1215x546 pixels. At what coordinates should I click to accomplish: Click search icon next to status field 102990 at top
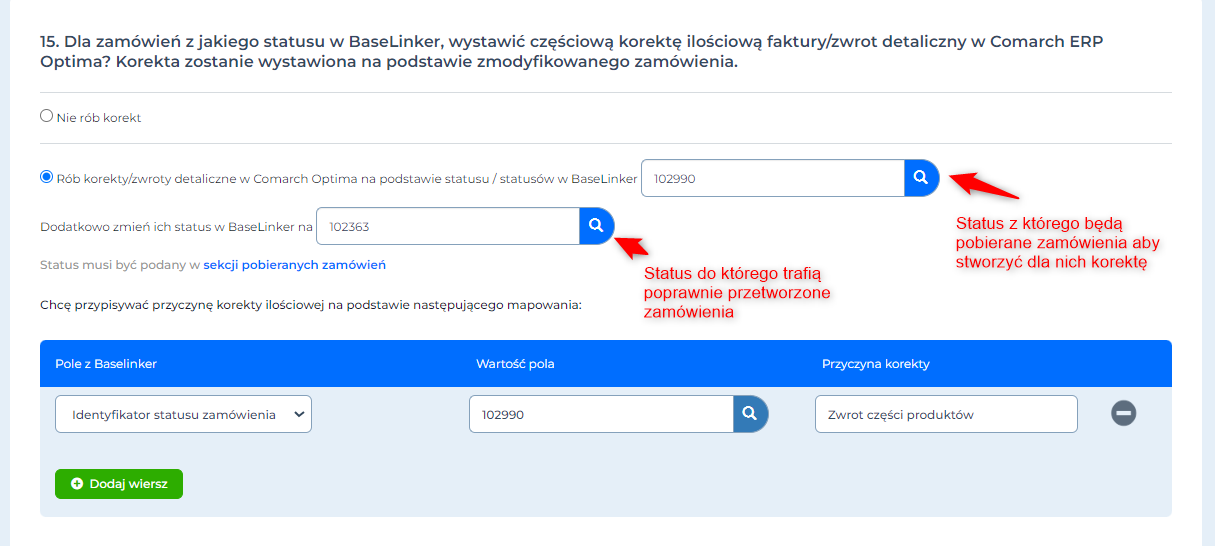tap(921, 178)
